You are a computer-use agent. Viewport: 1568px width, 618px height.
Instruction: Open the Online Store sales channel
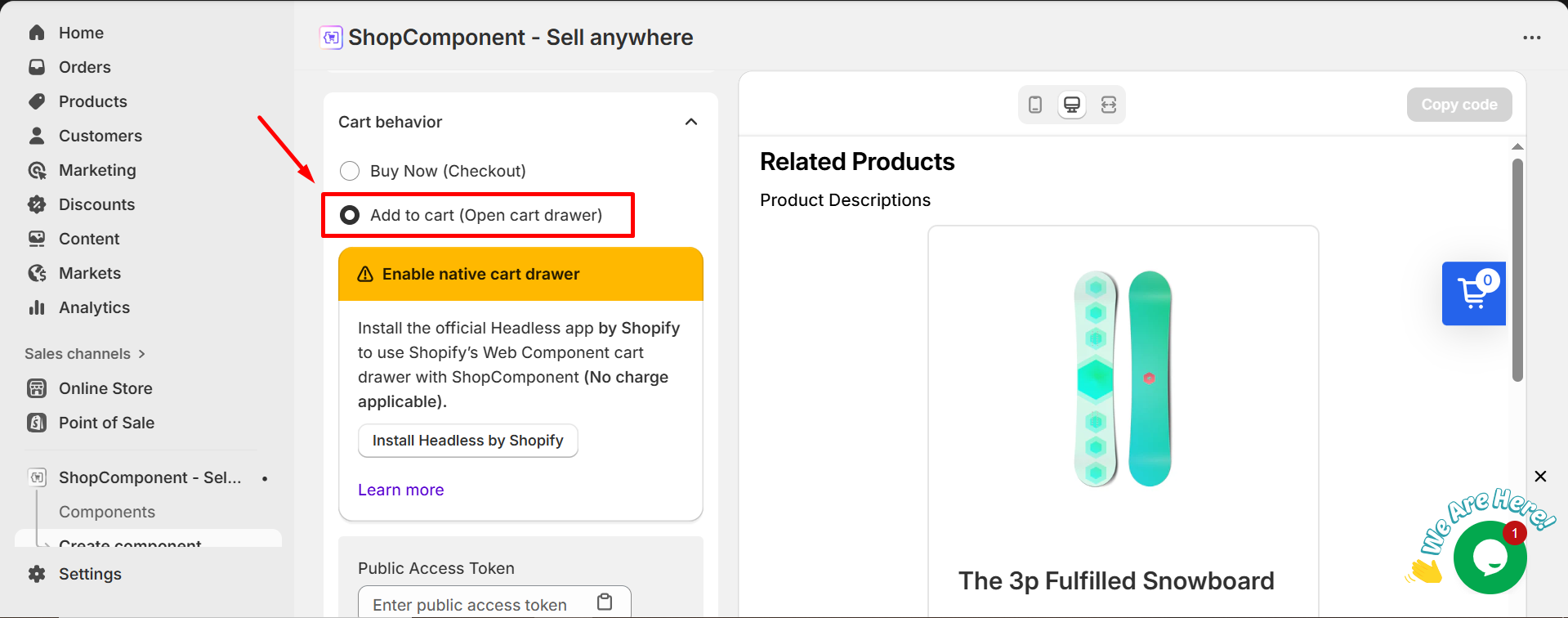tap(105, 388)
